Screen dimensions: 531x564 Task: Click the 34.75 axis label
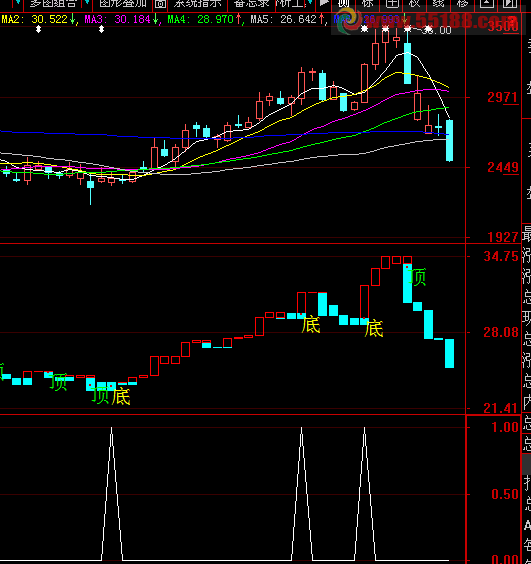pyautogui.click(x=501, y=256)
